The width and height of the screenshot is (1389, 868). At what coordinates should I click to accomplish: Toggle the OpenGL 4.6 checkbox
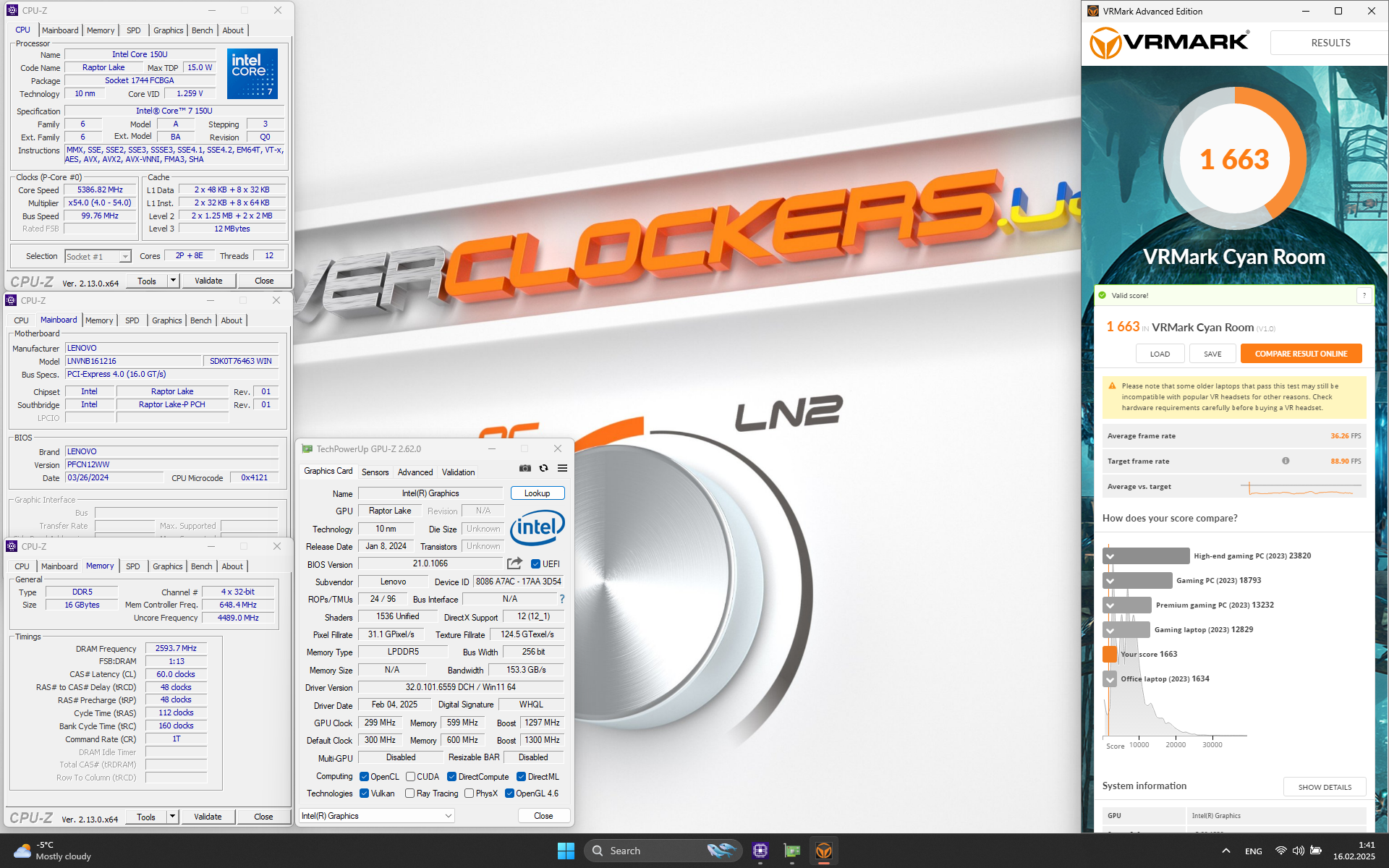(x=509, y=793)
